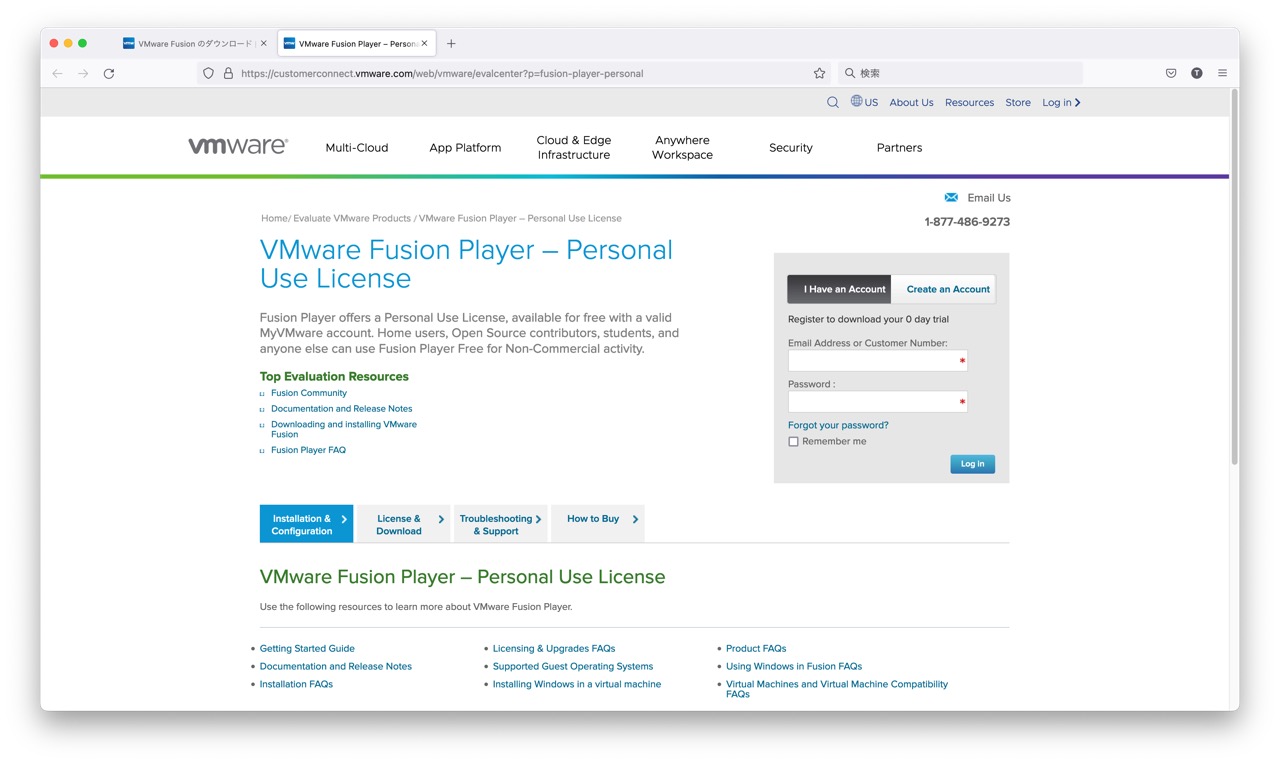1280x764 pixels.
Task: Open the Store link
Action: pos(1018,102)
